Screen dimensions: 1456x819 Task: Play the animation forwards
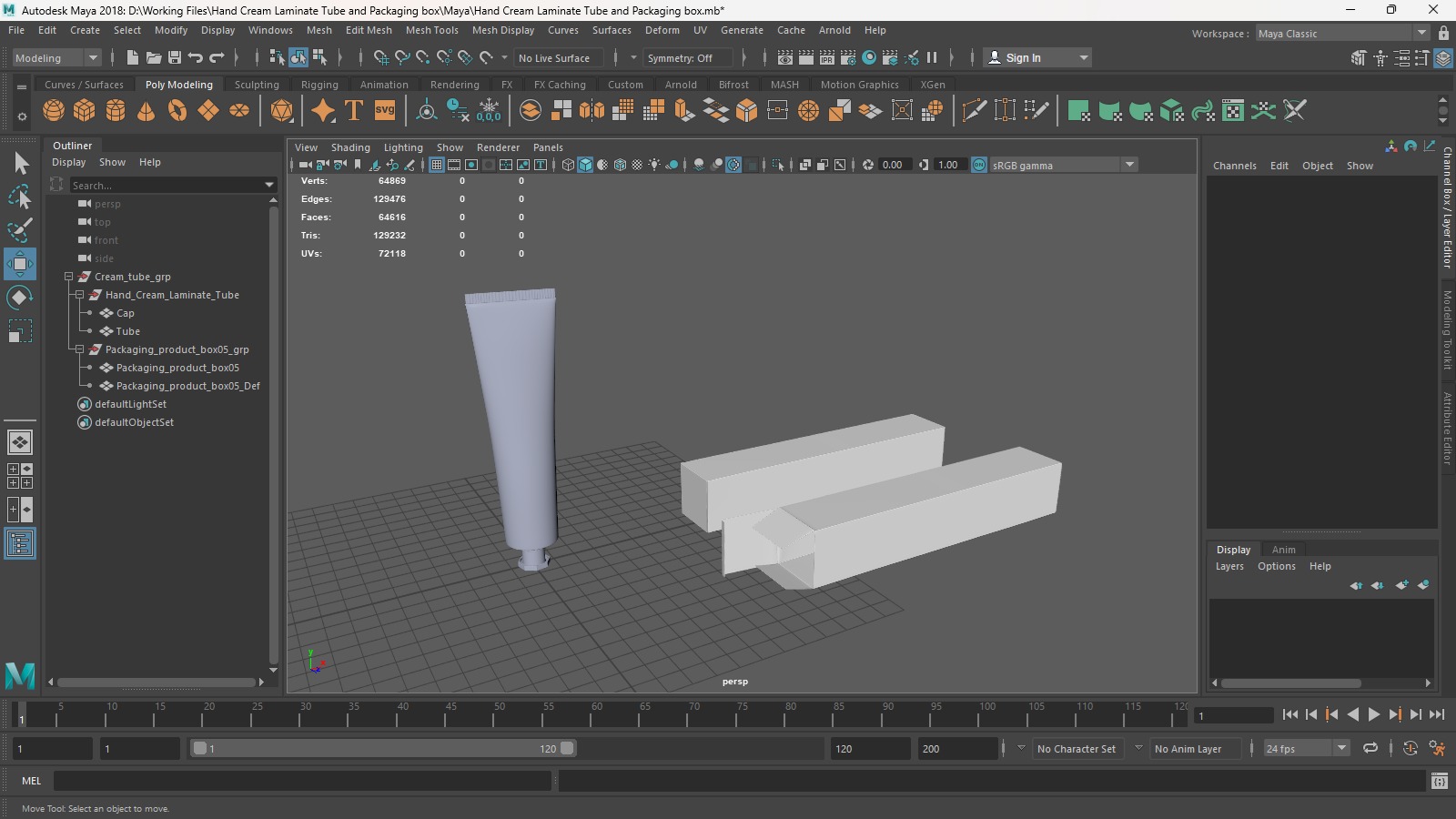(1374, 715)
